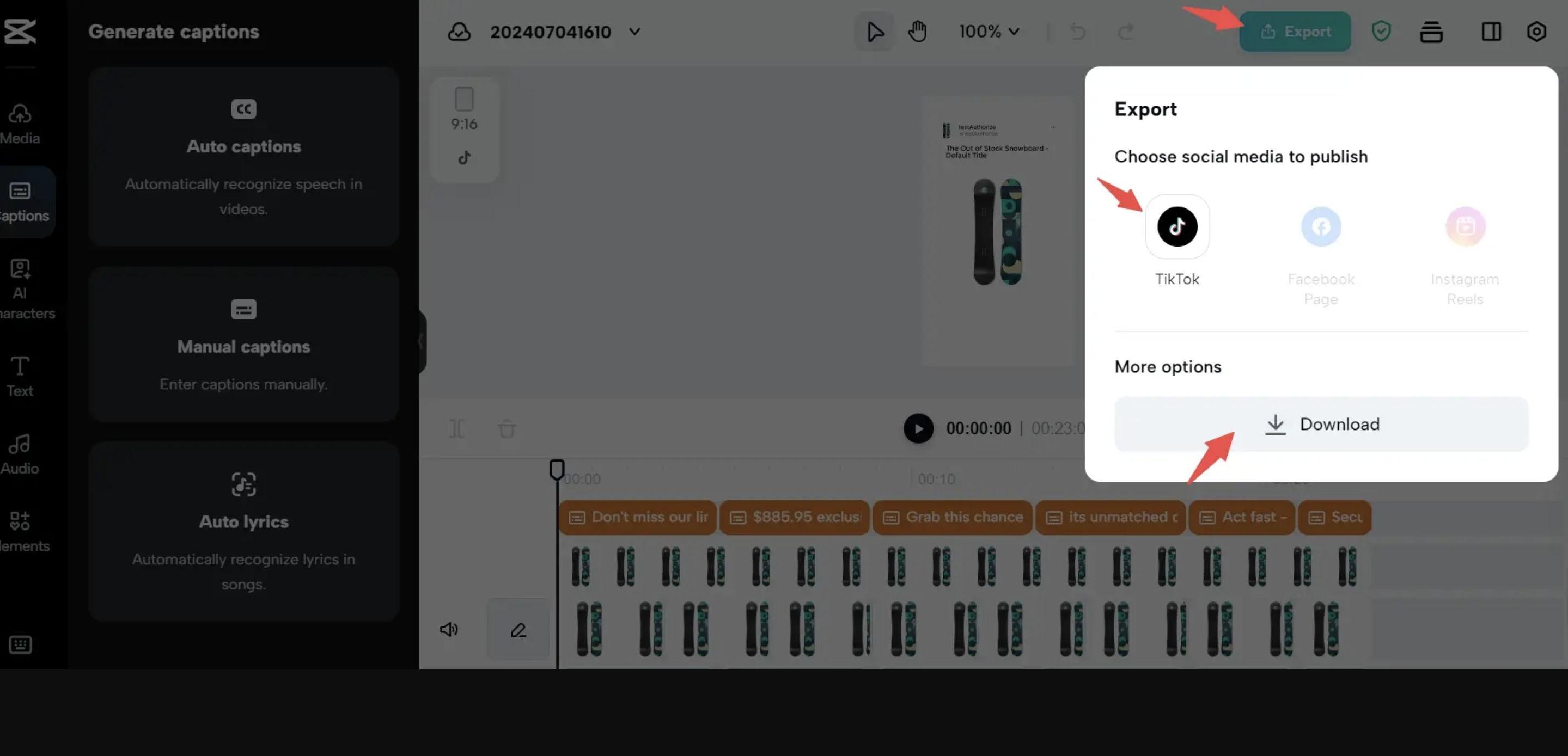Select the pointer selection tool
The image size is (1568, 756).
(x=875, y=31)
